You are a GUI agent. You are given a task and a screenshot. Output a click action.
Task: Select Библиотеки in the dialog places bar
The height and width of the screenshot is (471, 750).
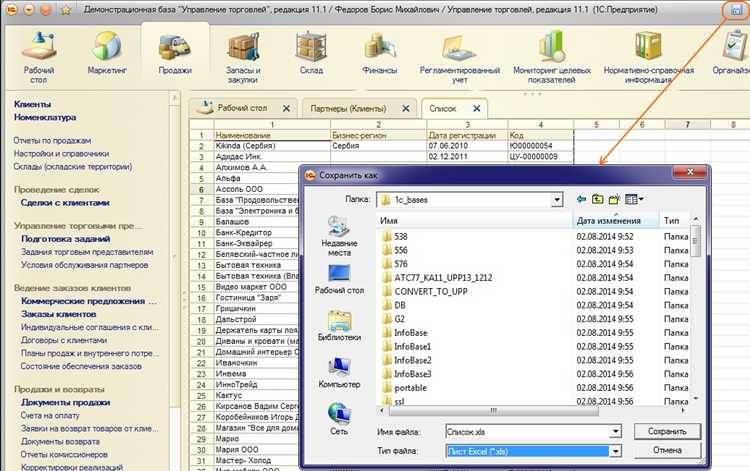coord(339,324)
